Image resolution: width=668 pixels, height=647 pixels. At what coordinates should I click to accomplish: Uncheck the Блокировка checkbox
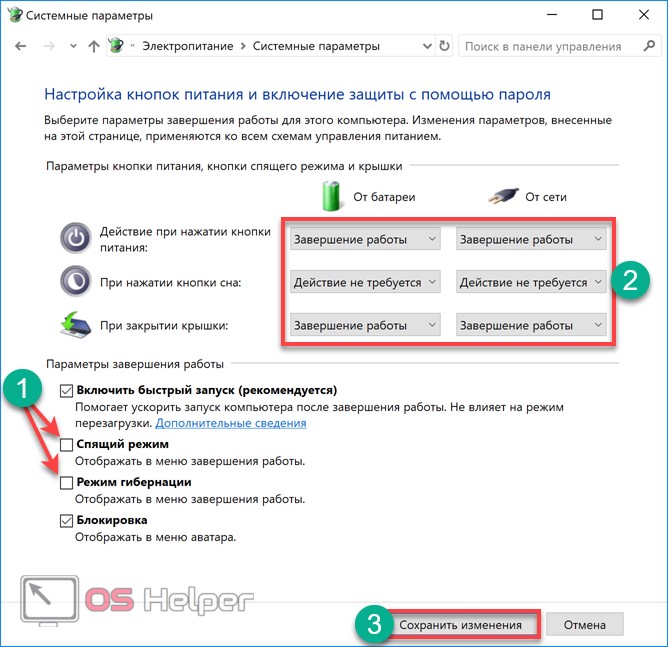(x=66, y=520)
